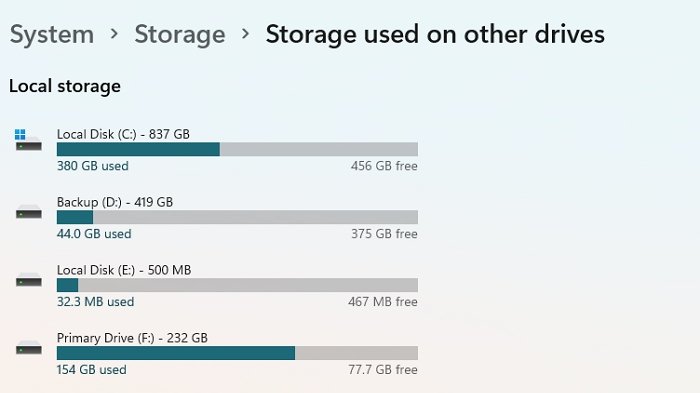Click the 380 GB used label
This screenshot has width=700, height=393.
click(x=93, y=166)
